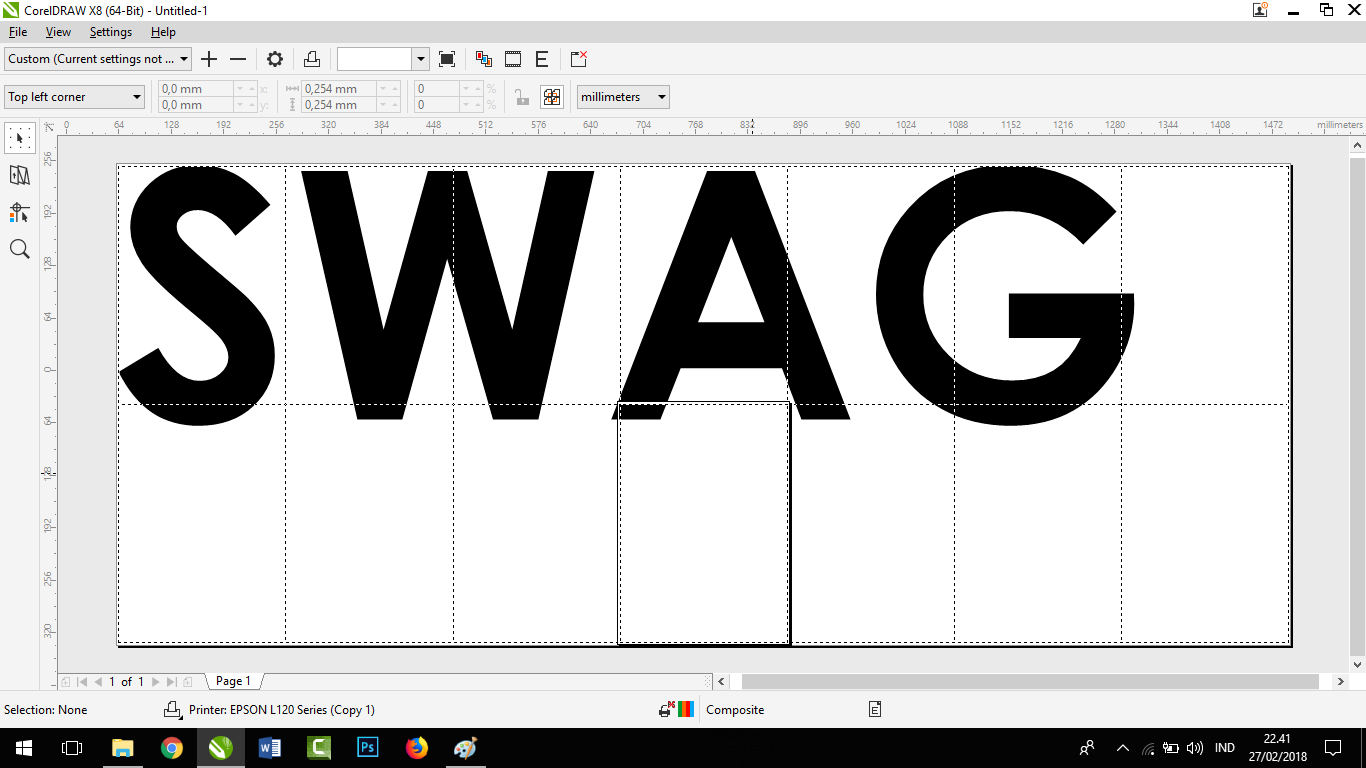1366x768 pixels.
Task: Click the horizontal scrollbar thumb
Action: (1030, 682)
